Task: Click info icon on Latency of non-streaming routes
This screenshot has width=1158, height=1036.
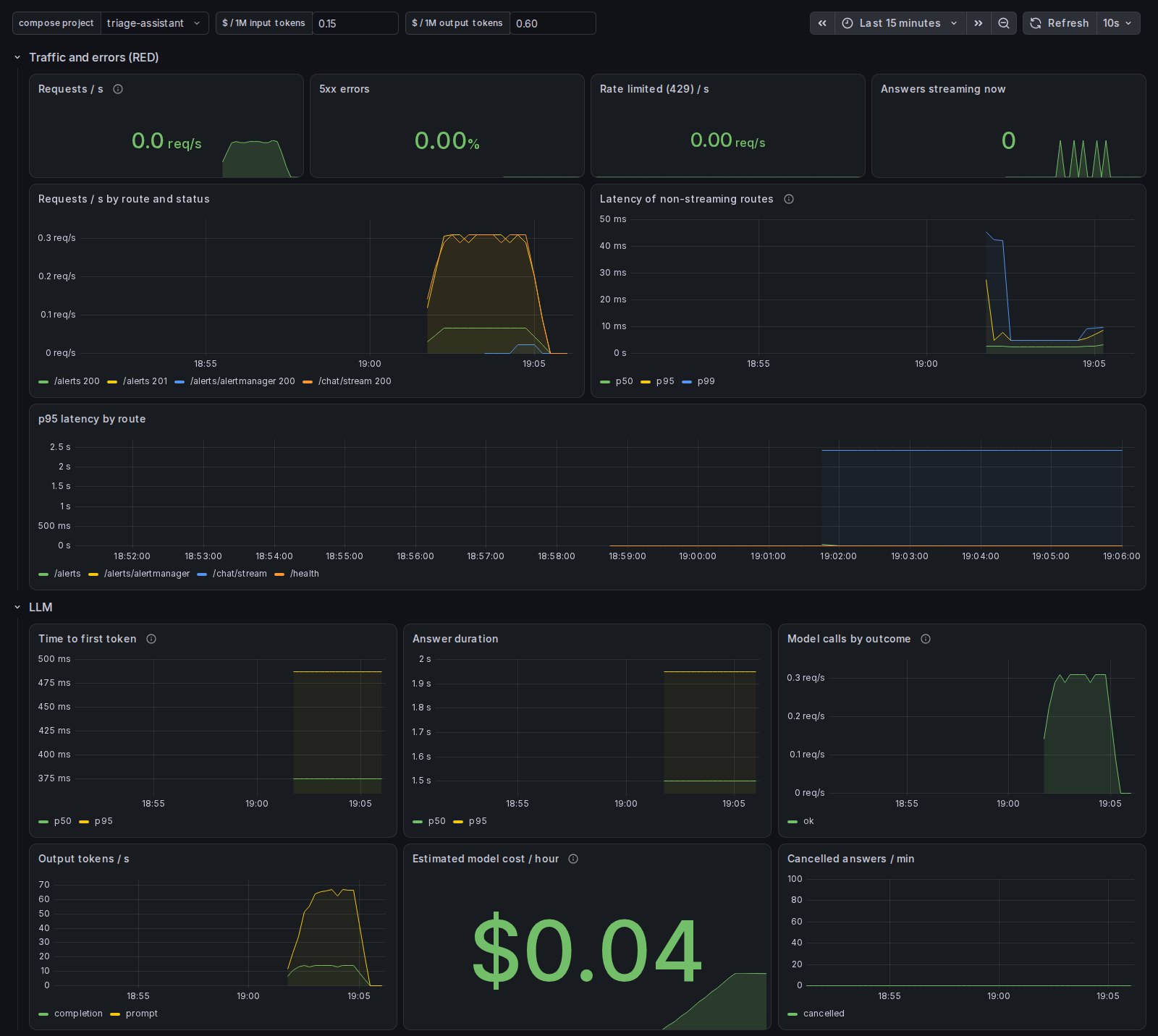Action: click(789, 199)
